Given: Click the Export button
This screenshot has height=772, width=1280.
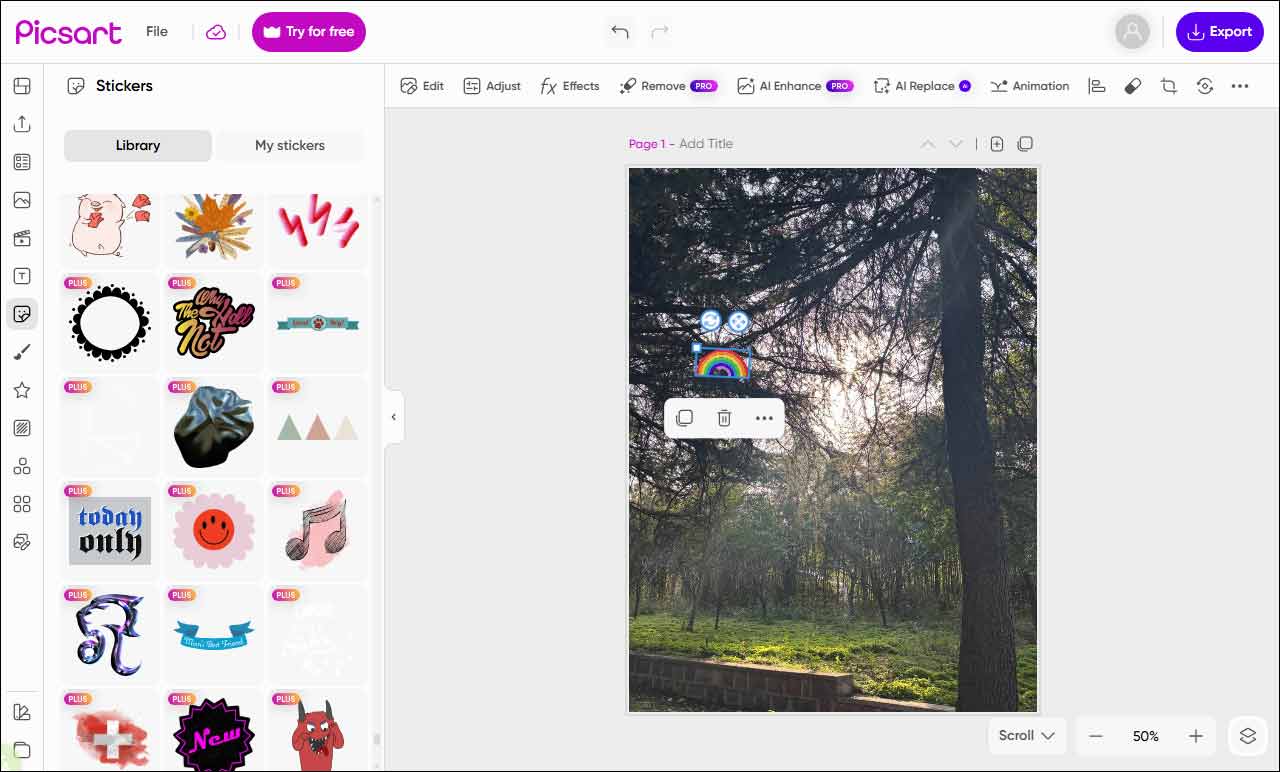Looking at the screenshot, I should (1219, 31).
